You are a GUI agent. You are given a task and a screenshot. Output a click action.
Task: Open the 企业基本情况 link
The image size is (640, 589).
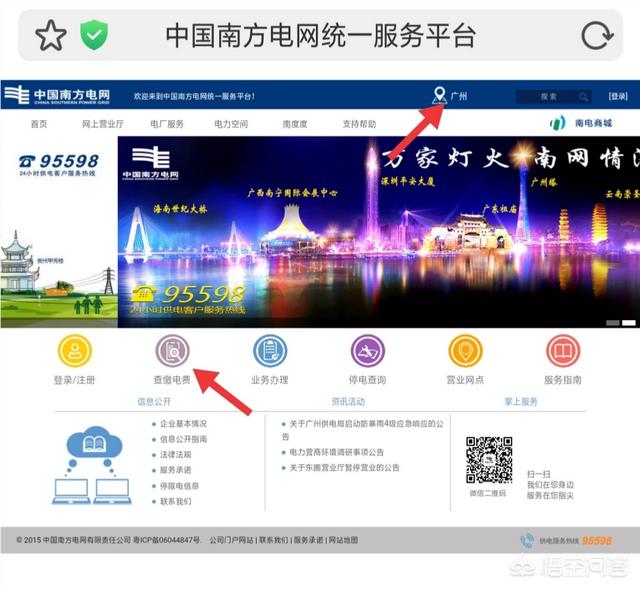click(183, 424)
